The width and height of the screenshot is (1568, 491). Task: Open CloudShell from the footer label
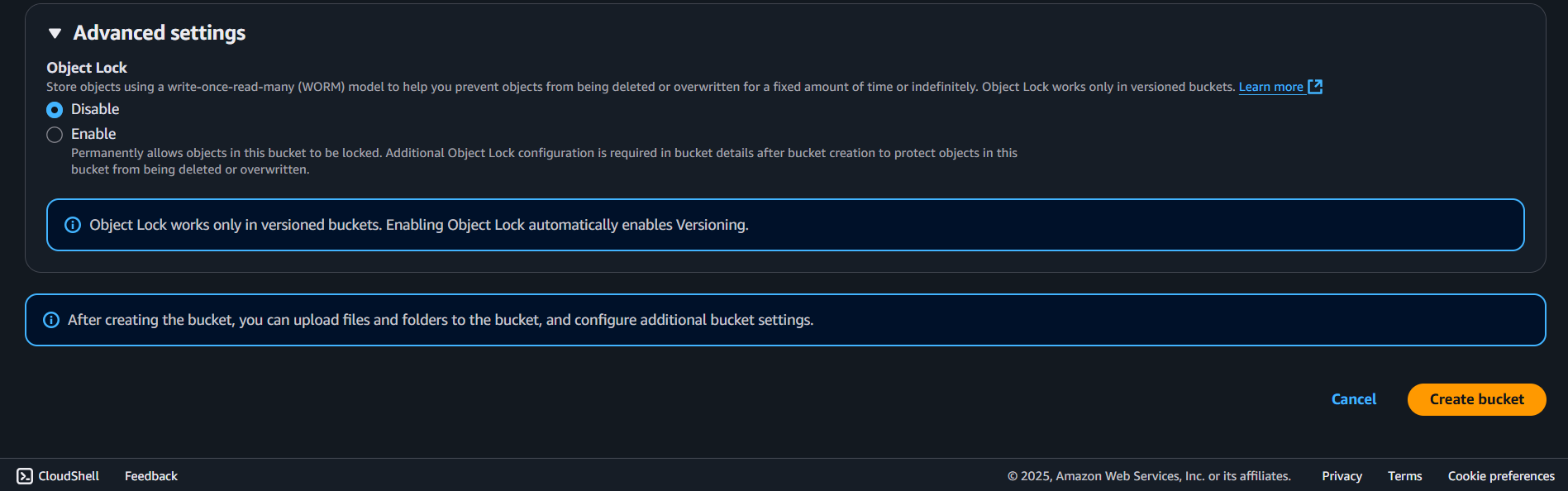69,476
